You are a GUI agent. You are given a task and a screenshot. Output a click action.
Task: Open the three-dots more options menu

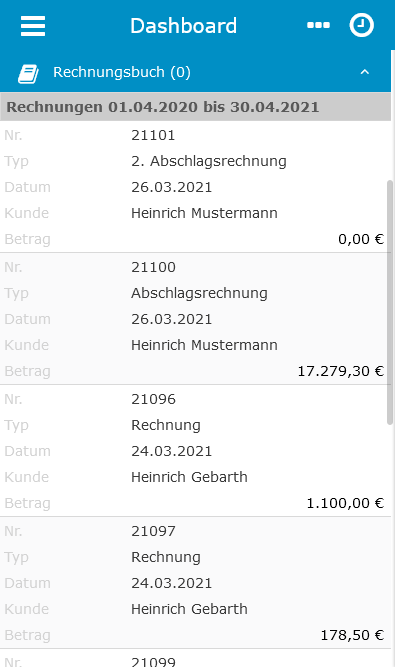318,26
